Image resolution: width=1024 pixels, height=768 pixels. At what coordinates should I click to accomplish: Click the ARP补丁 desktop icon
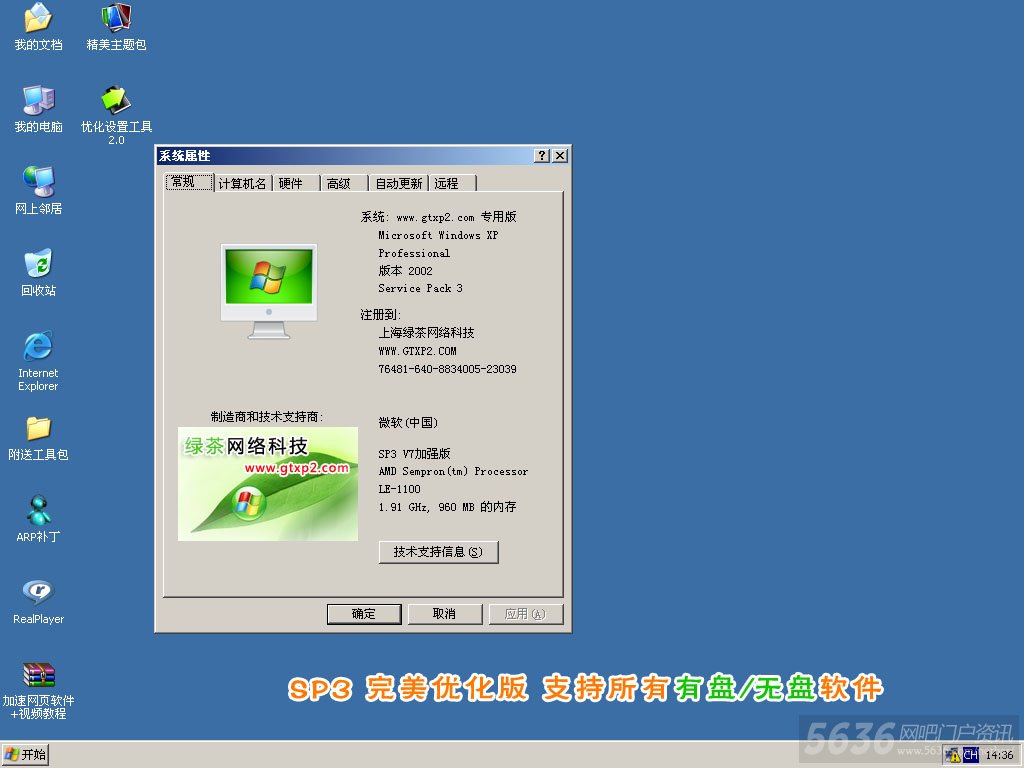pyautogui.click(x=38, y=519)
